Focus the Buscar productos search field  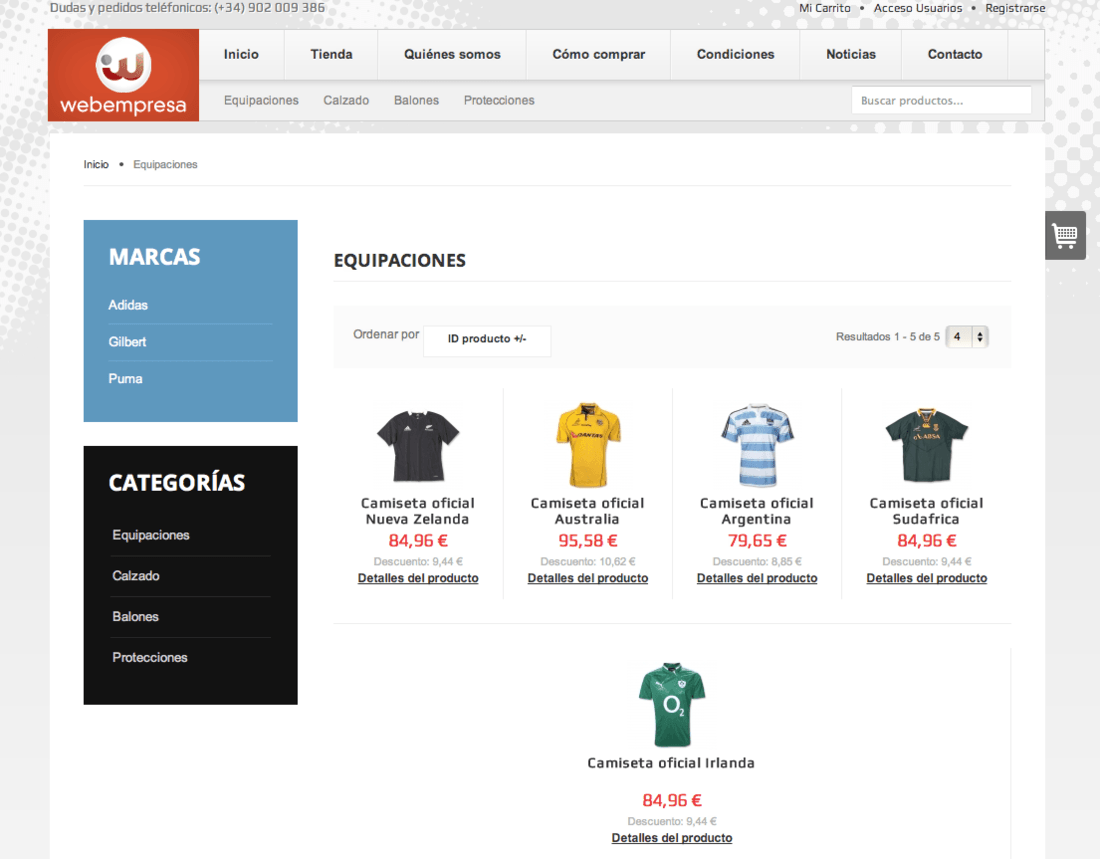(x=941, y=100)
